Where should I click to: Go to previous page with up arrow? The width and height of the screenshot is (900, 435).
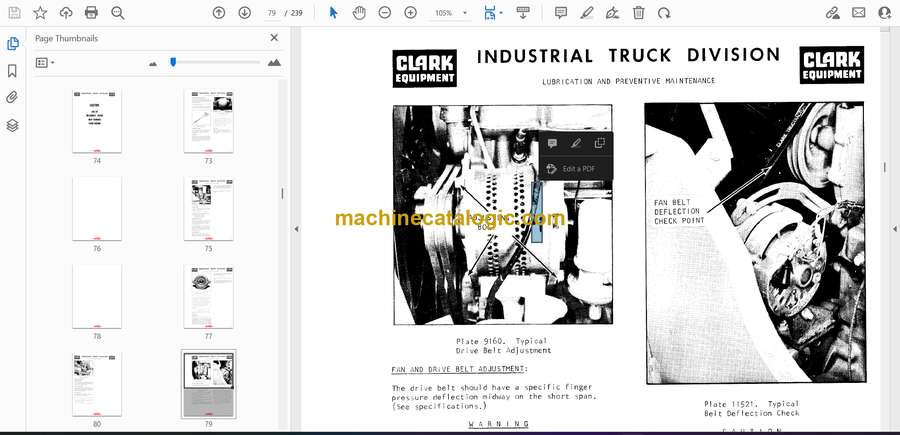[219, 13]
